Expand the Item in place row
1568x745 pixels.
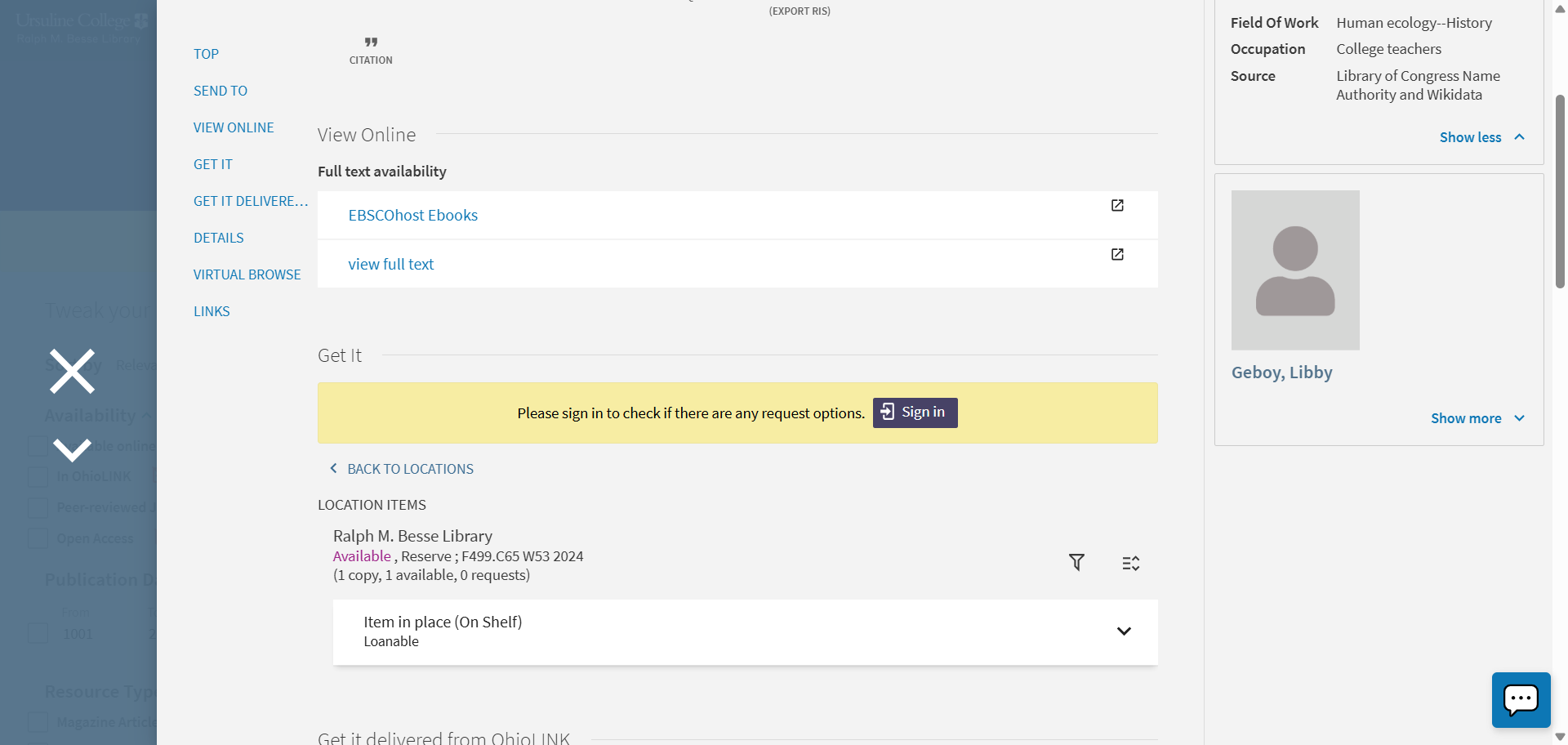[1124, 631]
